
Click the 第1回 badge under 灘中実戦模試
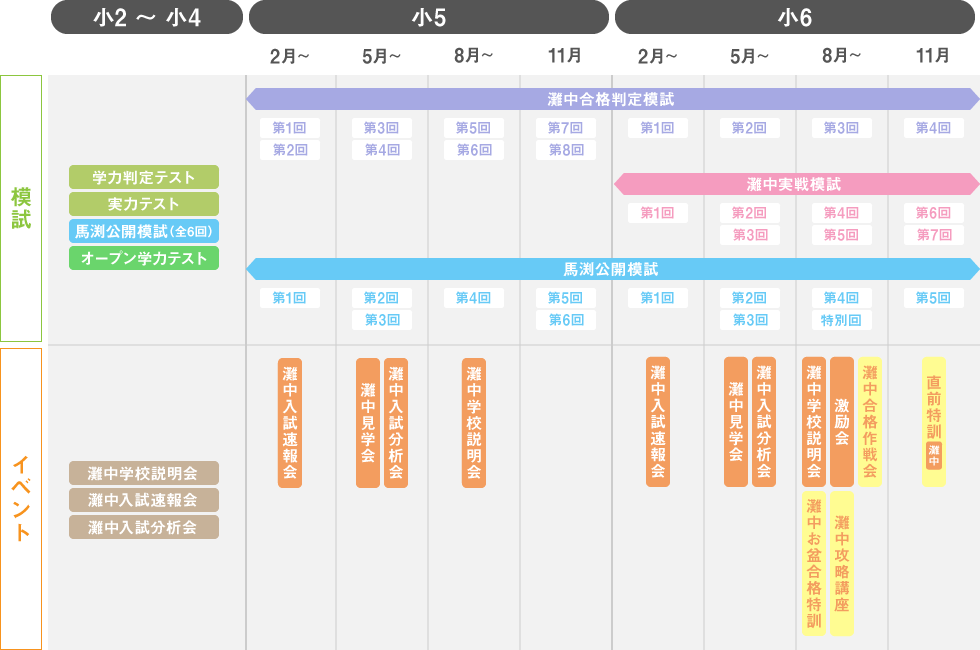657,213
